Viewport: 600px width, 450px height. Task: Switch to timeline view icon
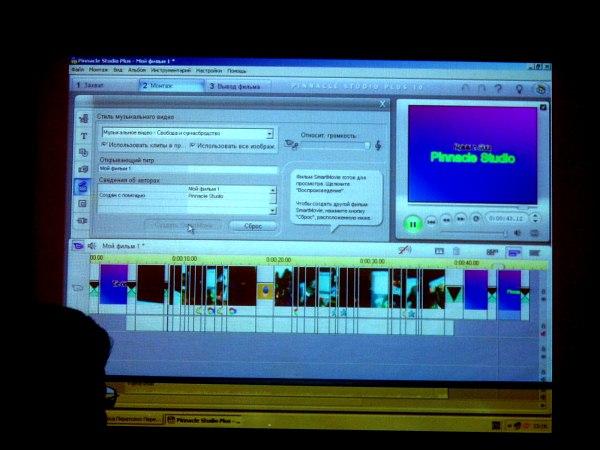pos(514,253)
